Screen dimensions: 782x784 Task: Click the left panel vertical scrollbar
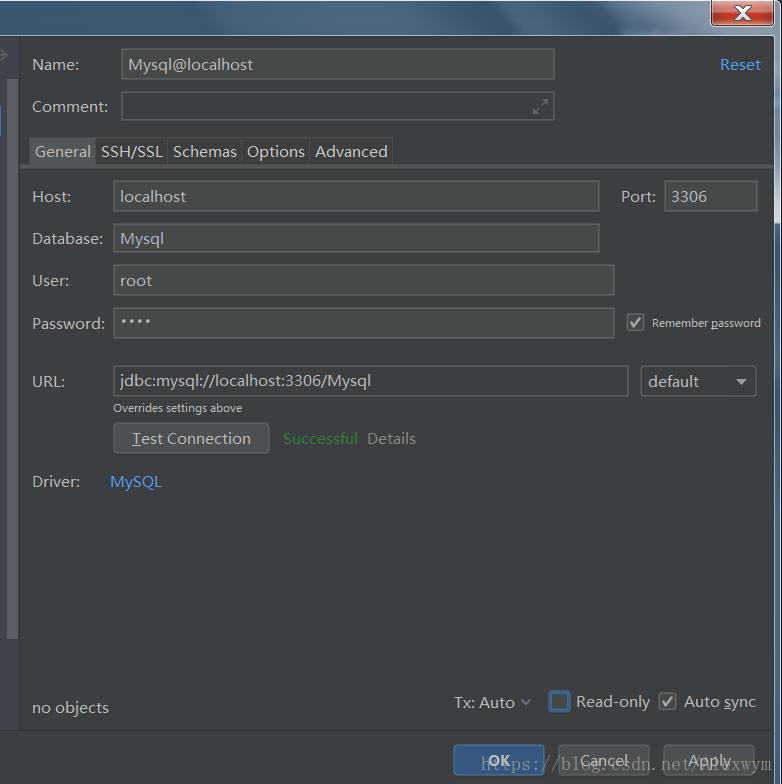[12, 358]
